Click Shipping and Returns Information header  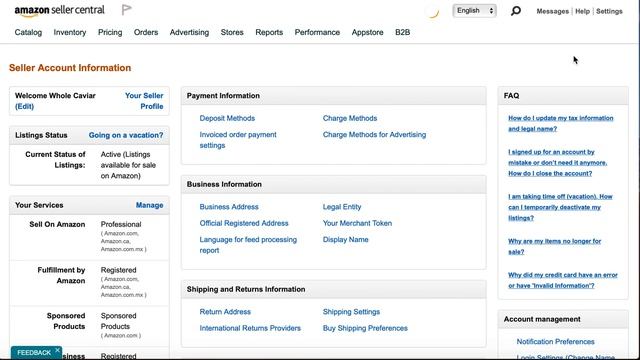tap(333, 289)
